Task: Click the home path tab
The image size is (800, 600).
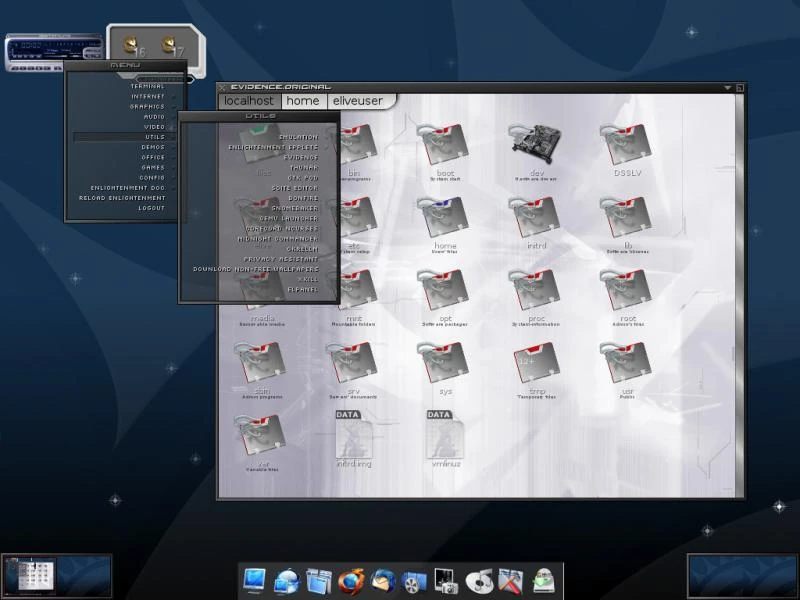Action: coord(303,101)
